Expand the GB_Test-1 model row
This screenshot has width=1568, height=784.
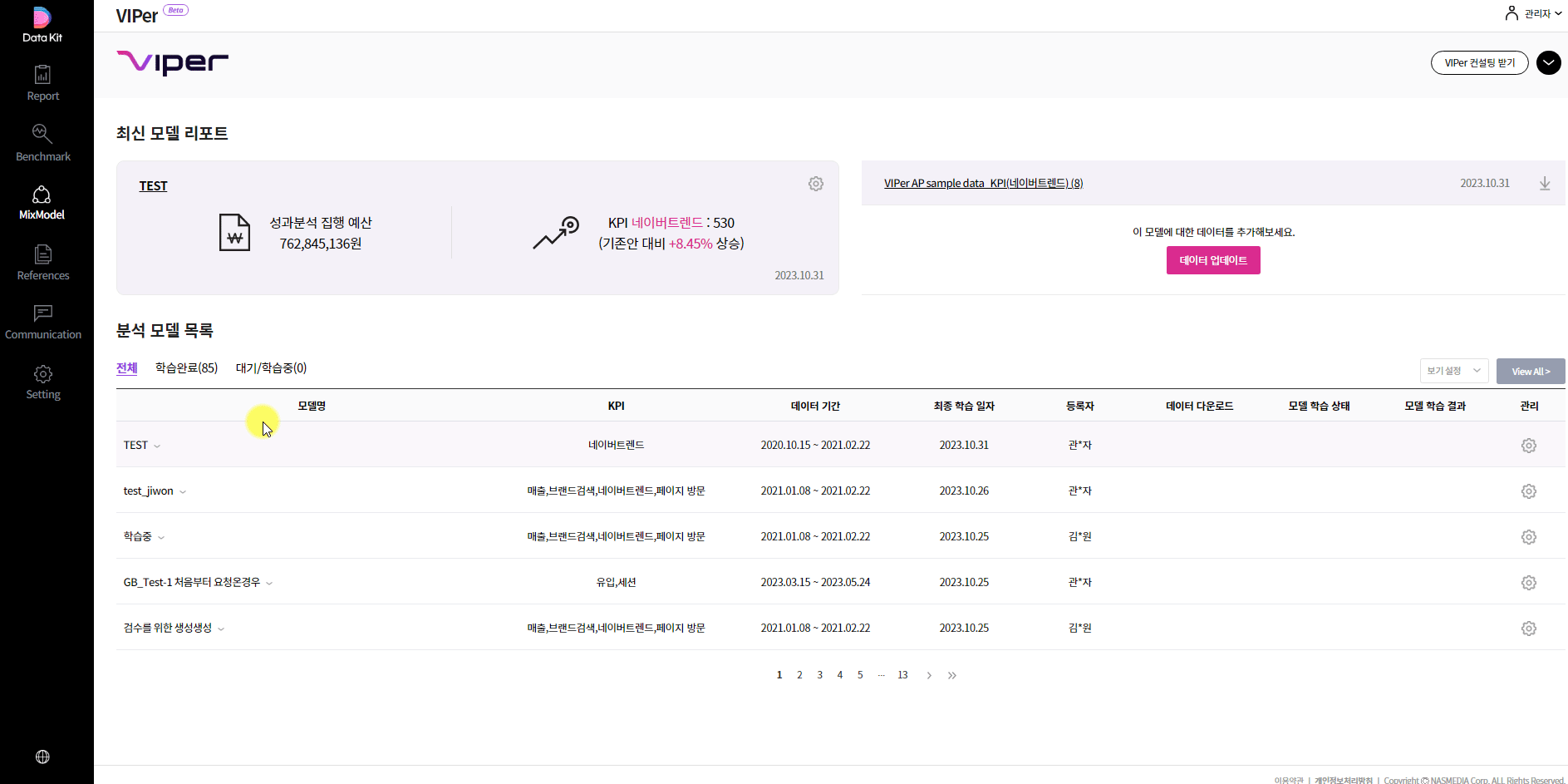(x=269, y=584)
